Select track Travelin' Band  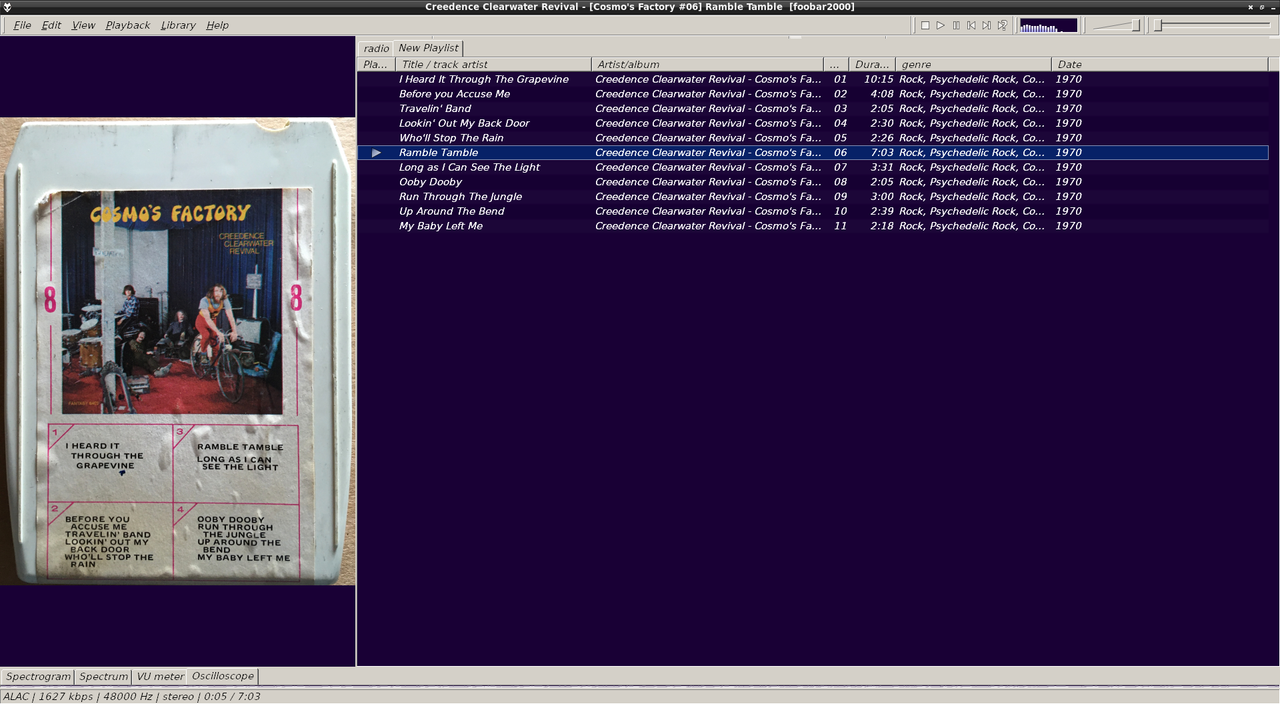813,109
